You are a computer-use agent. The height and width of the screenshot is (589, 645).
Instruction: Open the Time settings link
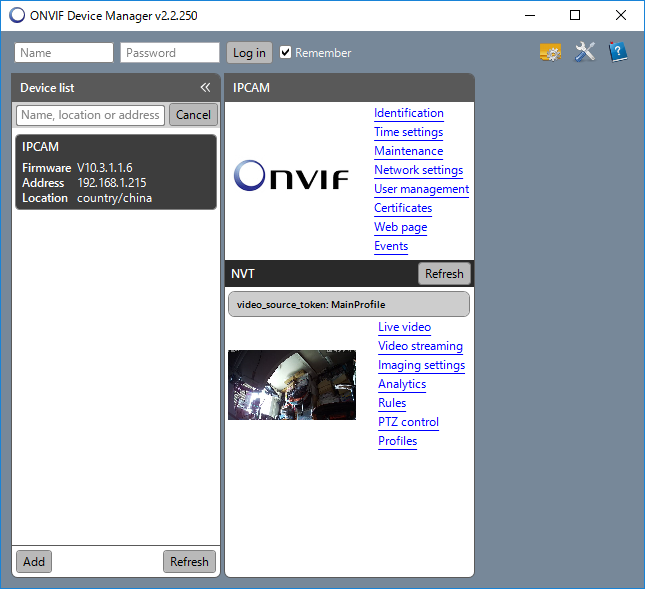pyautogui.click(x=408, y=132)
